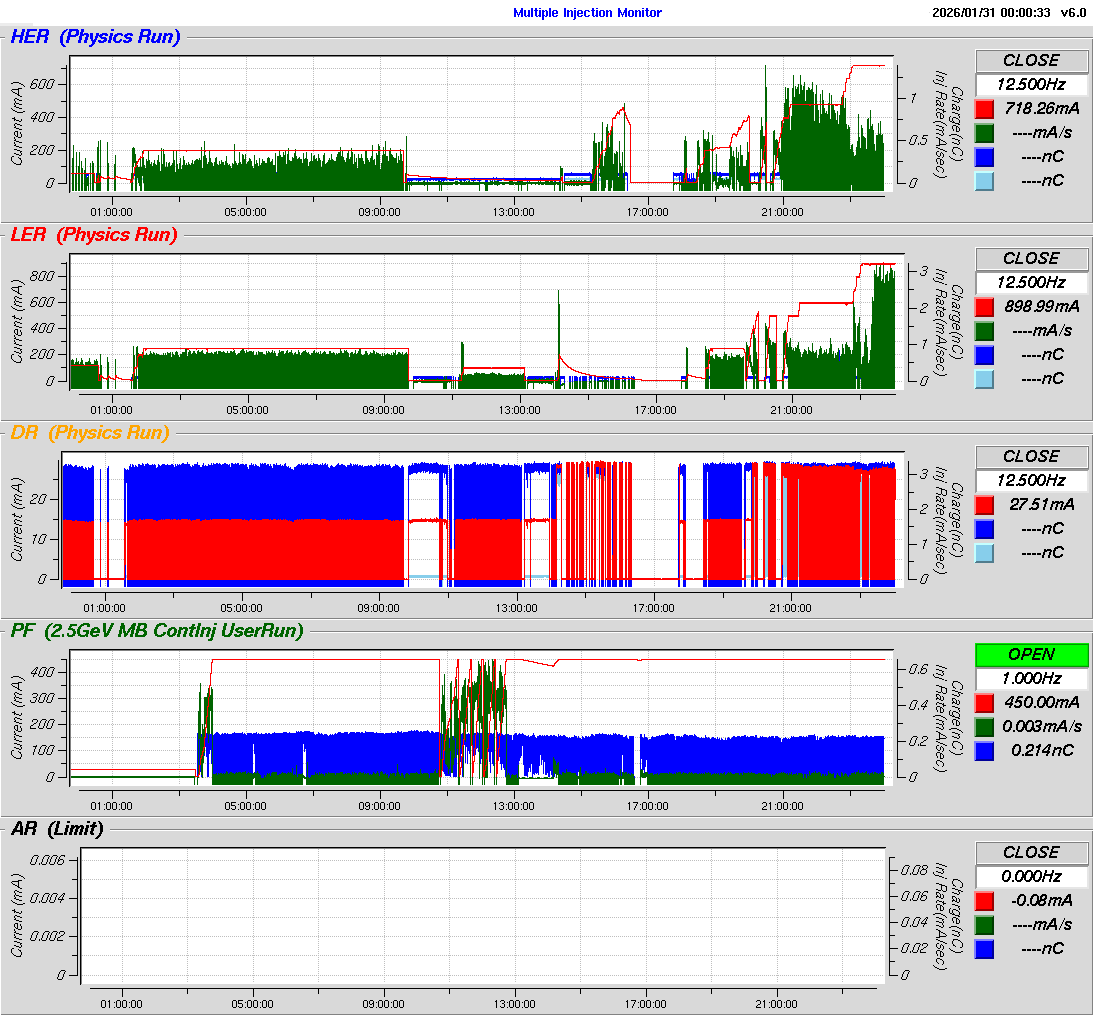The height and width of the screenshot is (1015, 1093).
Task: Click the PF (2.5GeV MB ContInj UserRun) title
Action: click(x=156, y=630)
